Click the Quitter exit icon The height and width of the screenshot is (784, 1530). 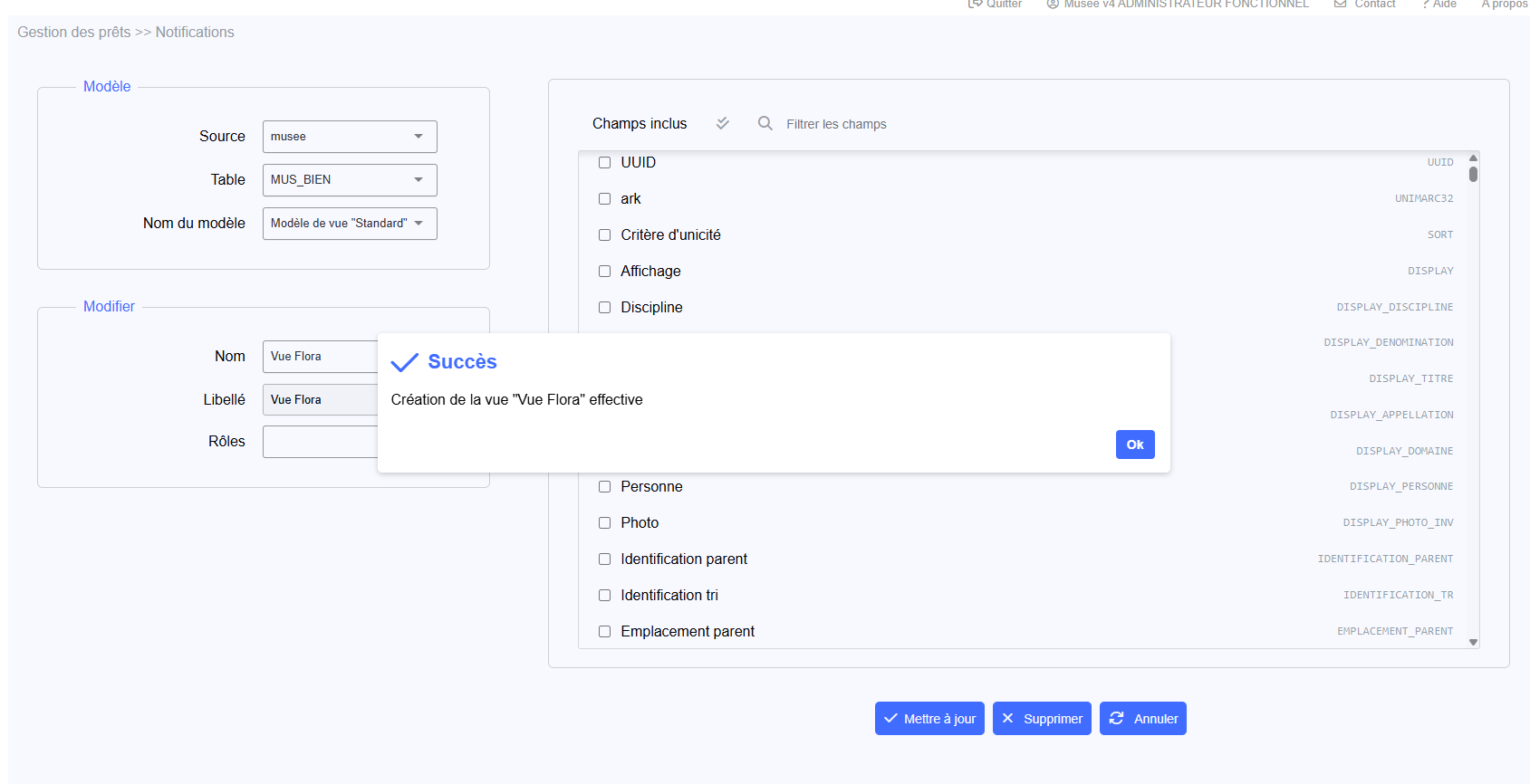click(975, 4)
